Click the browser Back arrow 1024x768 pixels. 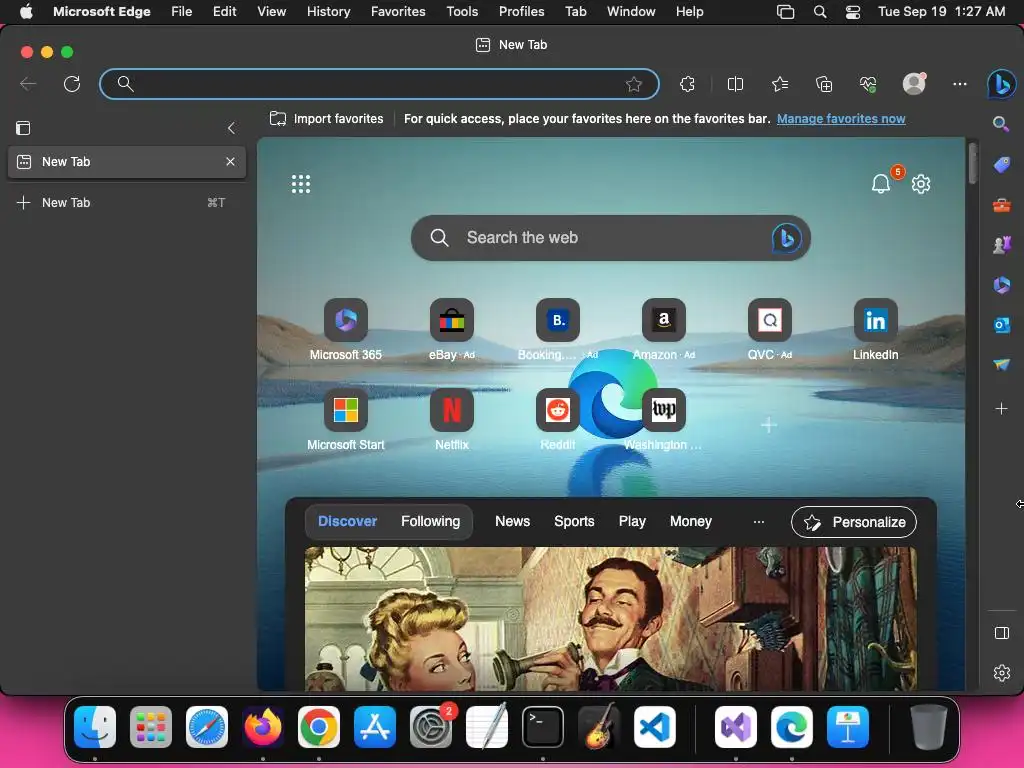(x=28, y=84)
